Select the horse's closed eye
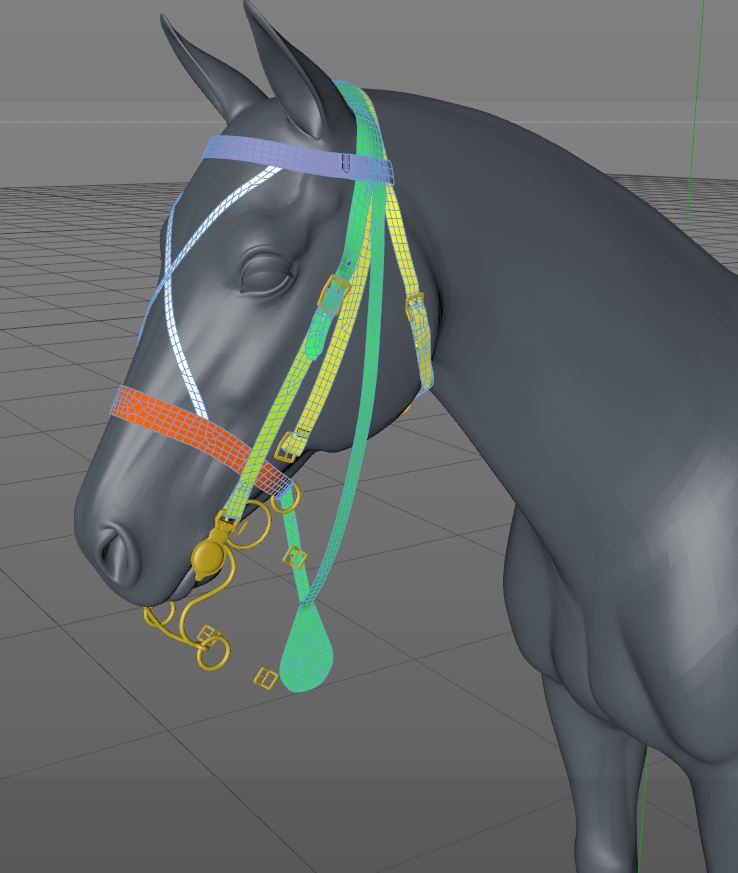Image resolution: width=738 pixels, height=873 pixels. tap(267, 273)
